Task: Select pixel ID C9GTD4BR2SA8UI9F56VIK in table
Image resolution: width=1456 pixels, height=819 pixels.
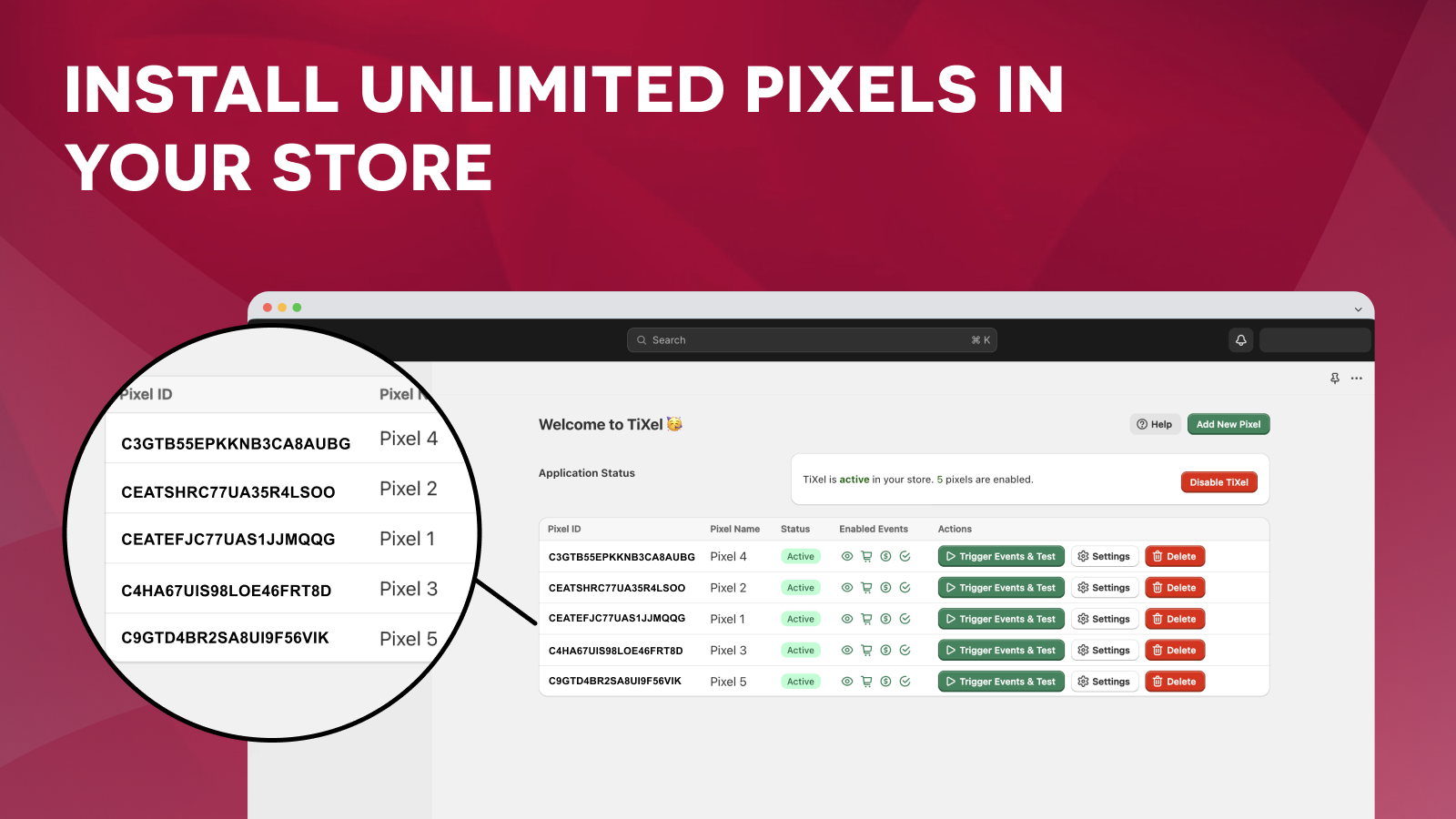Action: coord(615,681)
